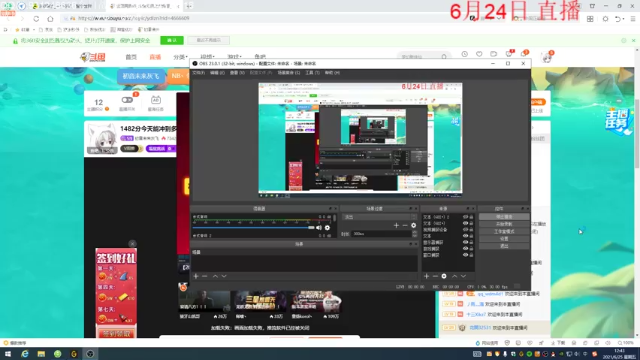Image resolution: width=640 pixels, height=360 pixels.
Task: Lock the first text (GDI+) 2 source
Action: 471,217
